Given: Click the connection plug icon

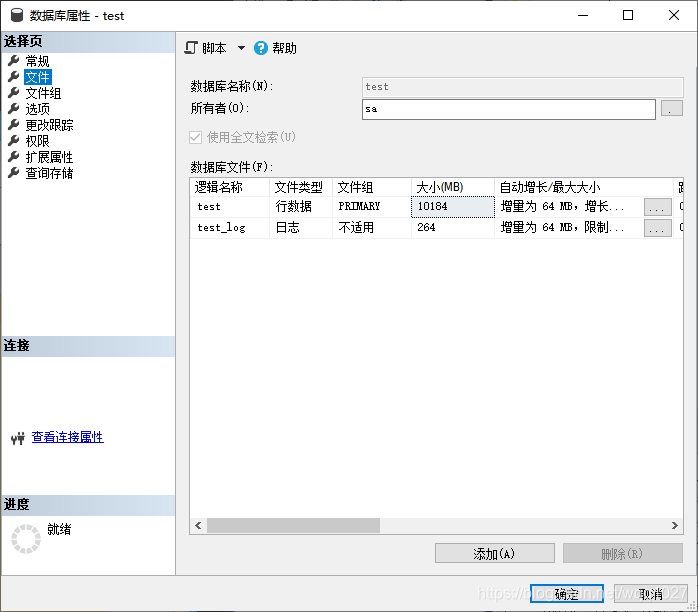Looking at the screenshot, I should point(18,438).
